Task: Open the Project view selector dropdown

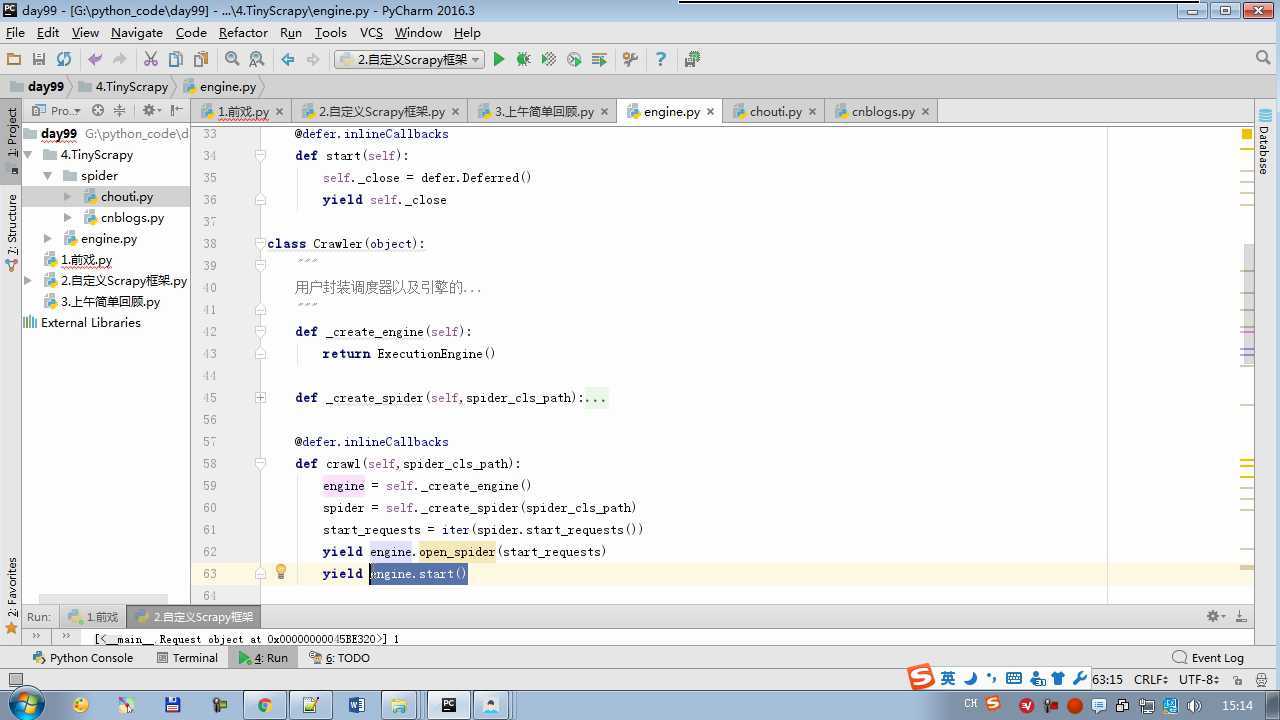Action: (57, 111)
